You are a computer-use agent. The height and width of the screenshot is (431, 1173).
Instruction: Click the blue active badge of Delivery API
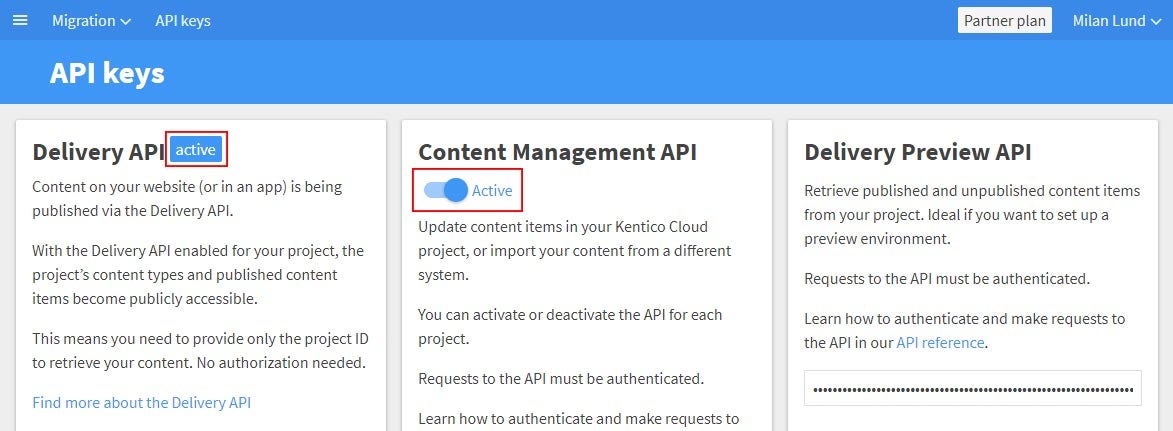pos(196,150)
